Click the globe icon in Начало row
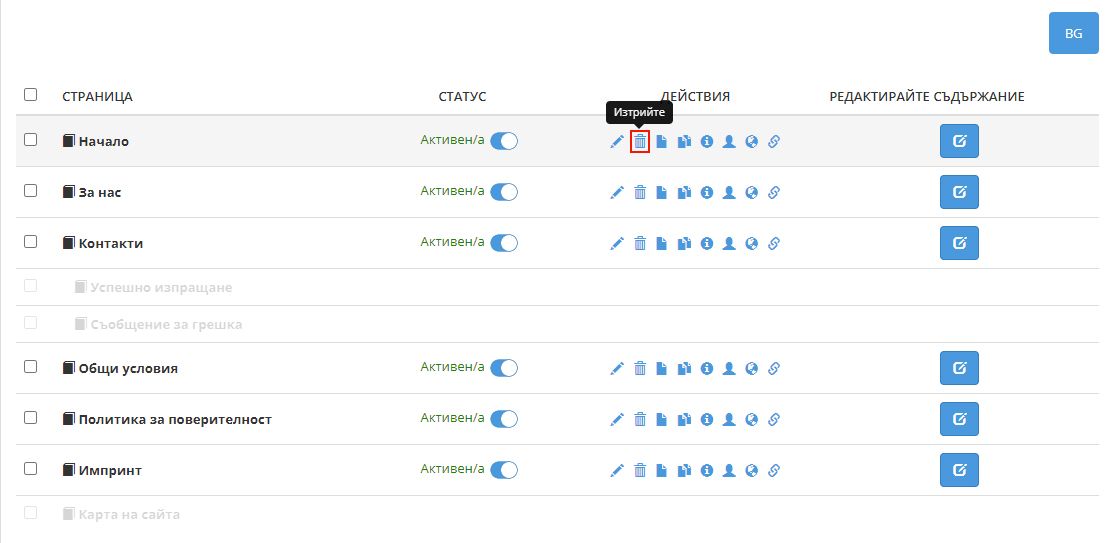This screenshot has width=1111, height=543. point(751,142)
